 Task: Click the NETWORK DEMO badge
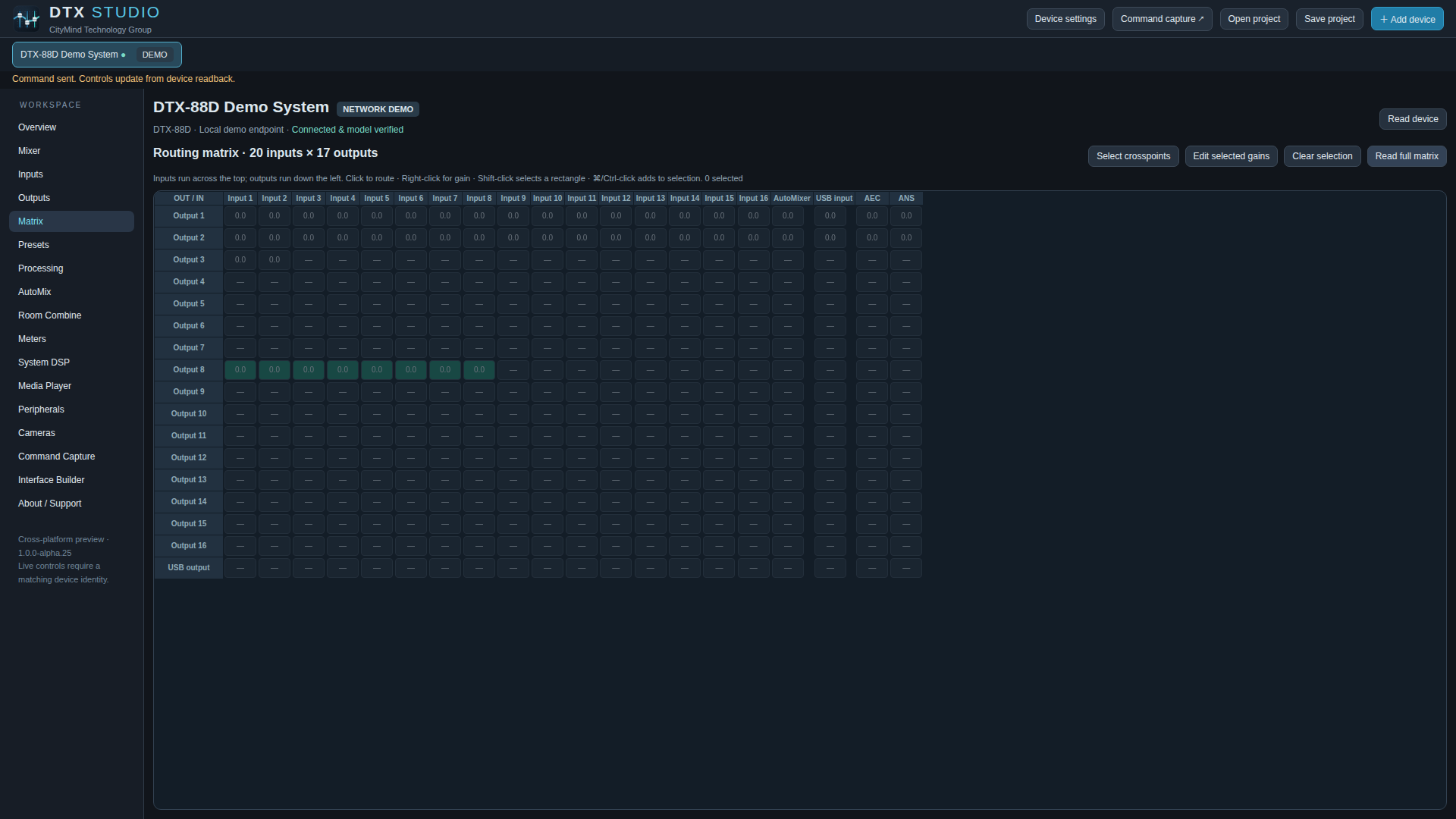point(378,109)
